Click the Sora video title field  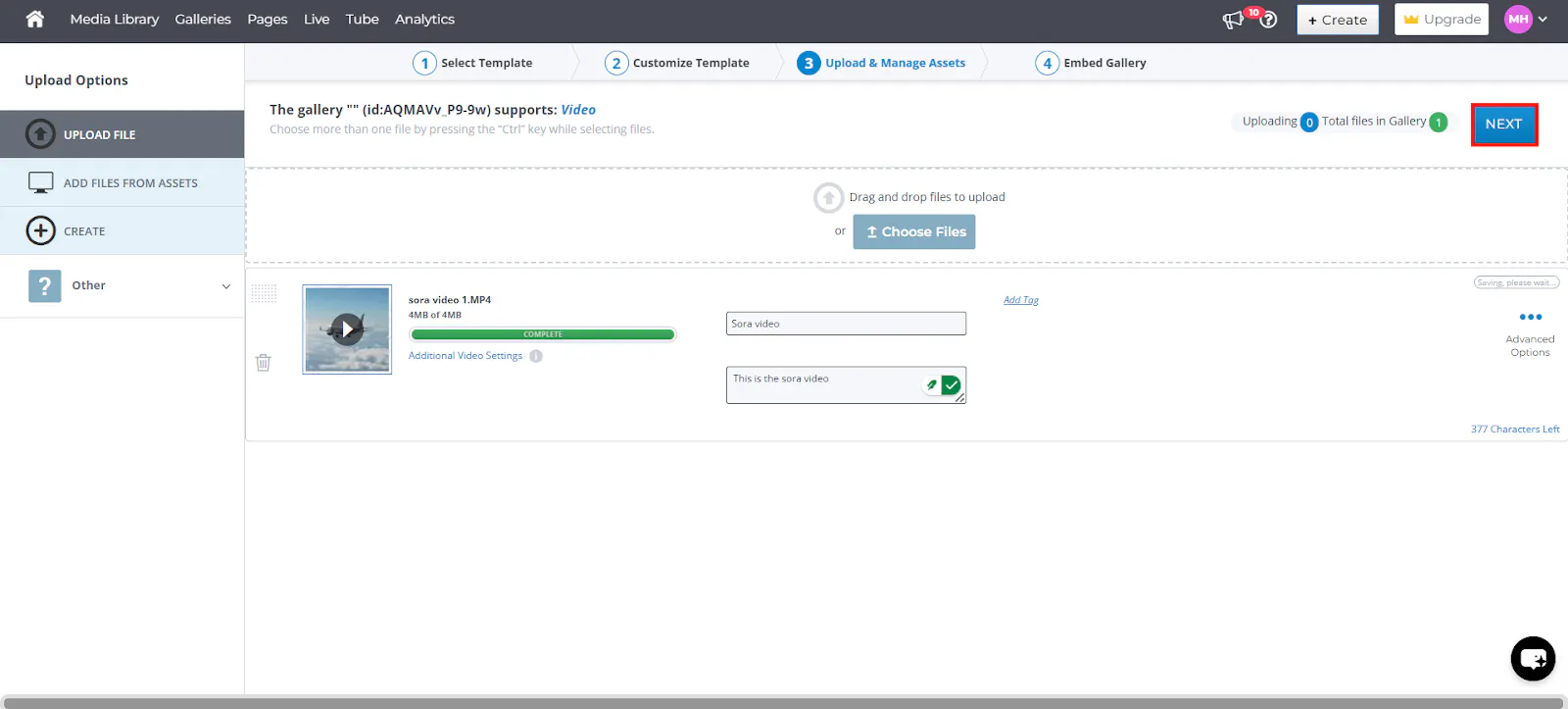click(x=846, y=324)
